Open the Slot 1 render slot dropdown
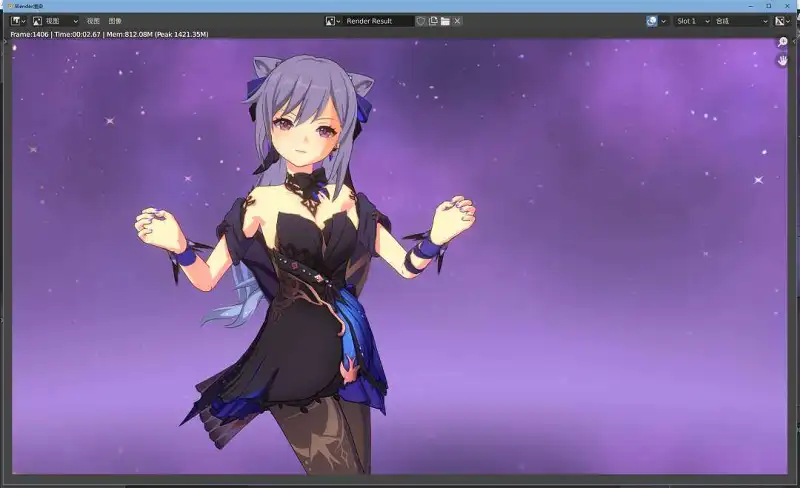The image size is (800, 488). (x=693, y=21)
